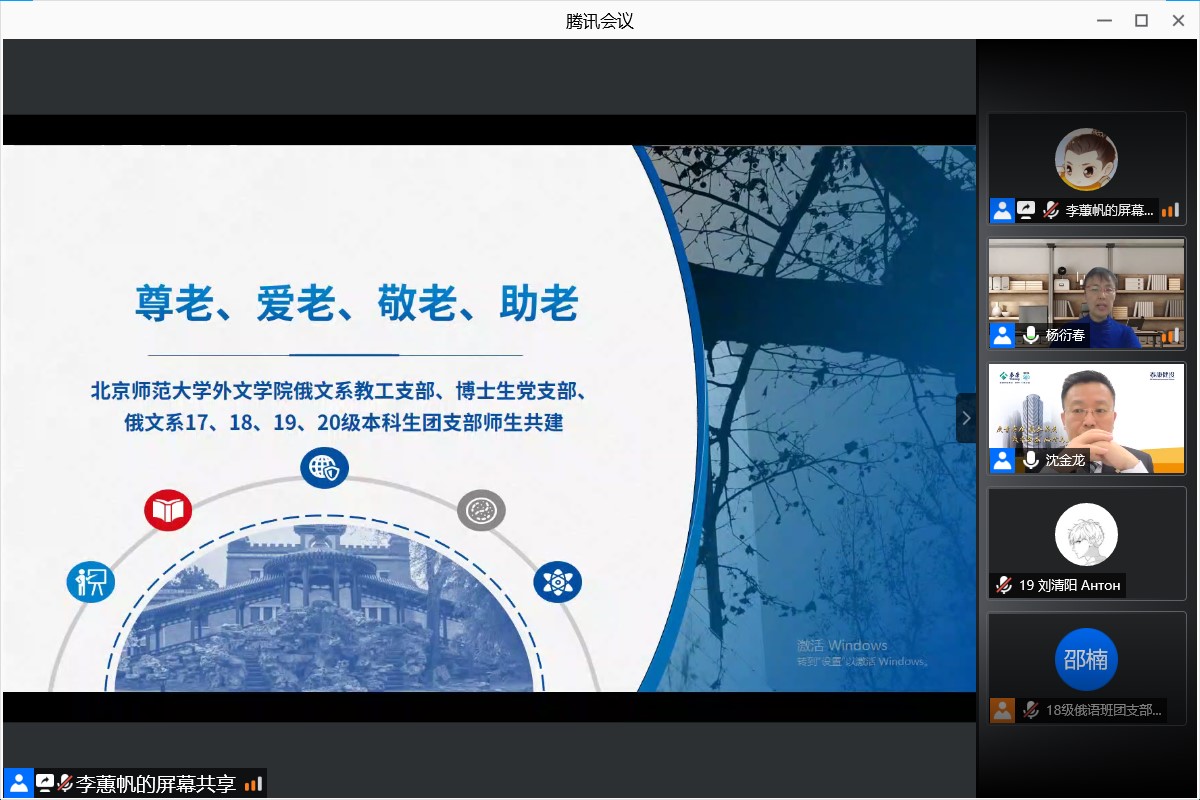Click muted mic icon beside 19 刘清阳 Антон
The width and height of the screenshot is (1200, 800).
[x=1003, y=585]
